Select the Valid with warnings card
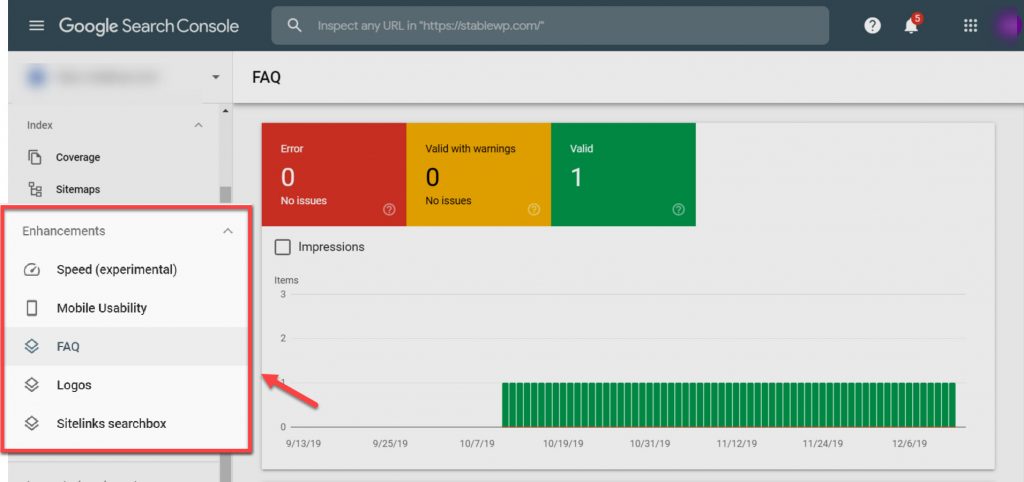Screen dimensions: 1024x482 479,174
